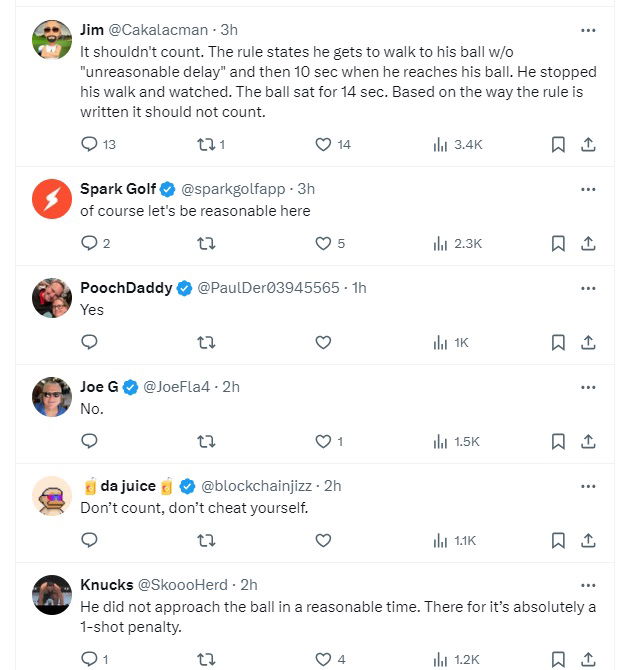
Task: Open da juice's profile picture
Action: click(52, 496)
